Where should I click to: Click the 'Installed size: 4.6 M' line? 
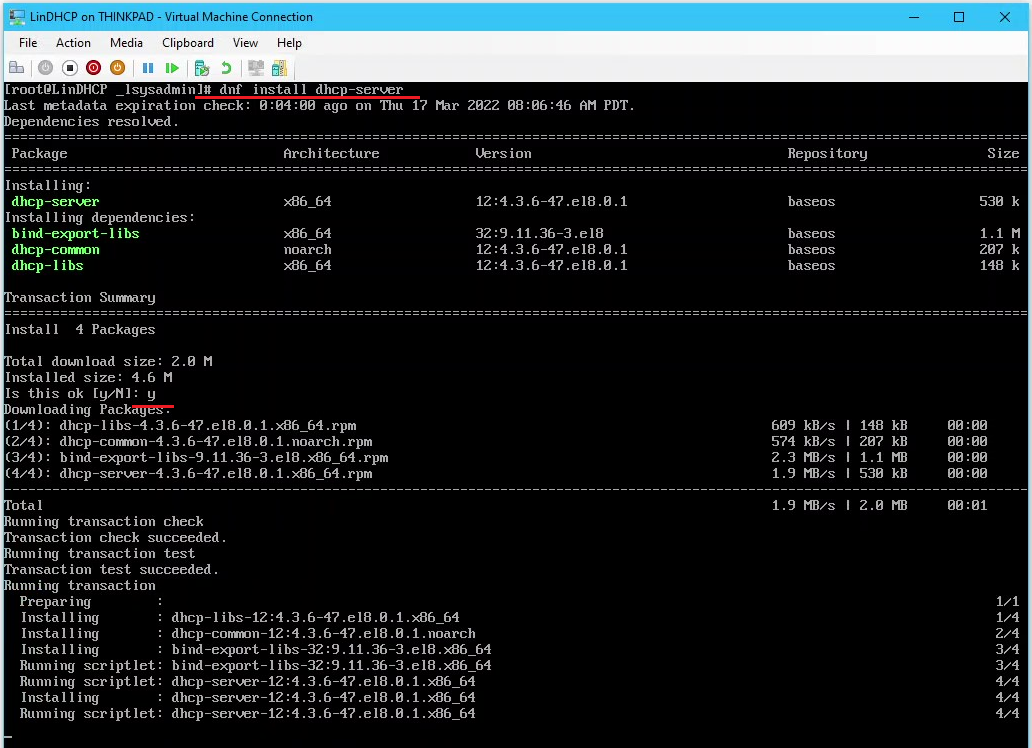coord(88,377)
